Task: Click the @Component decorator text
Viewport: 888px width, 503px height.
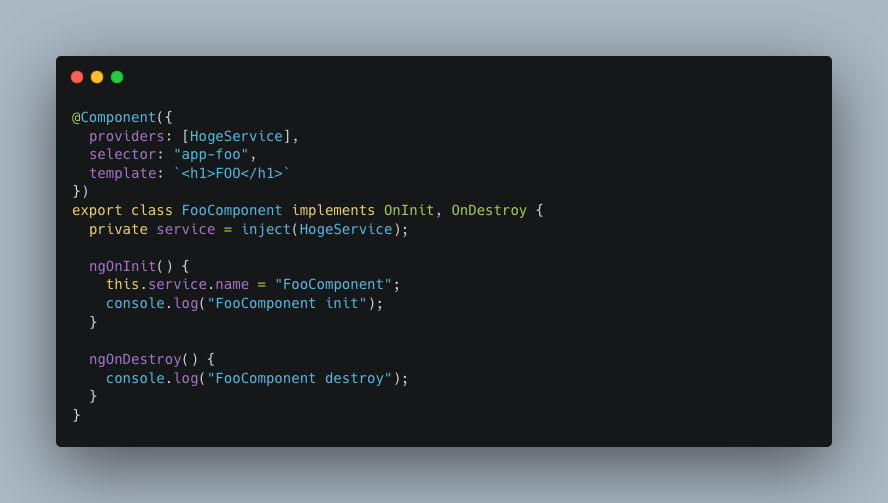Action: click(x=114, y=117)
